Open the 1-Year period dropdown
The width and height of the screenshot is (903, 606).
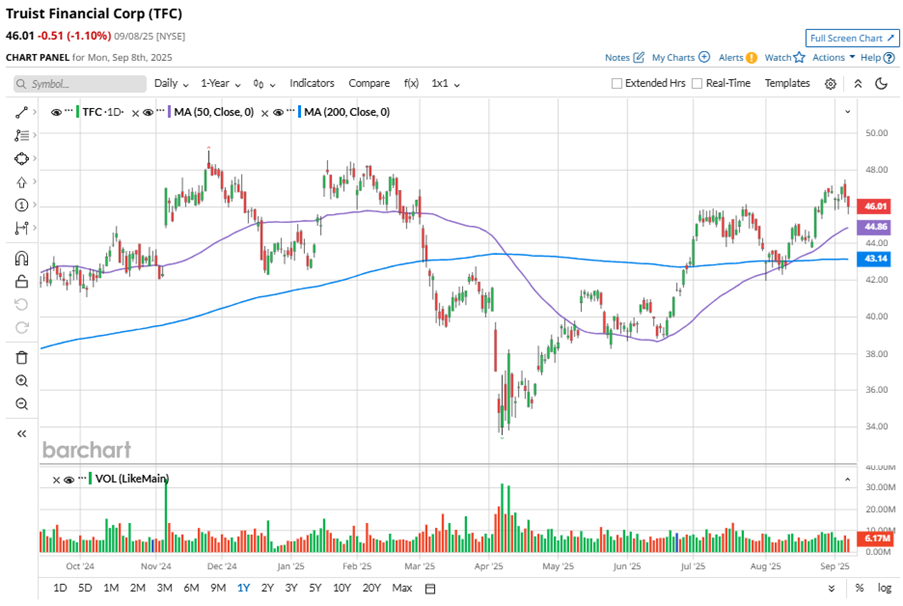point(221,84)
